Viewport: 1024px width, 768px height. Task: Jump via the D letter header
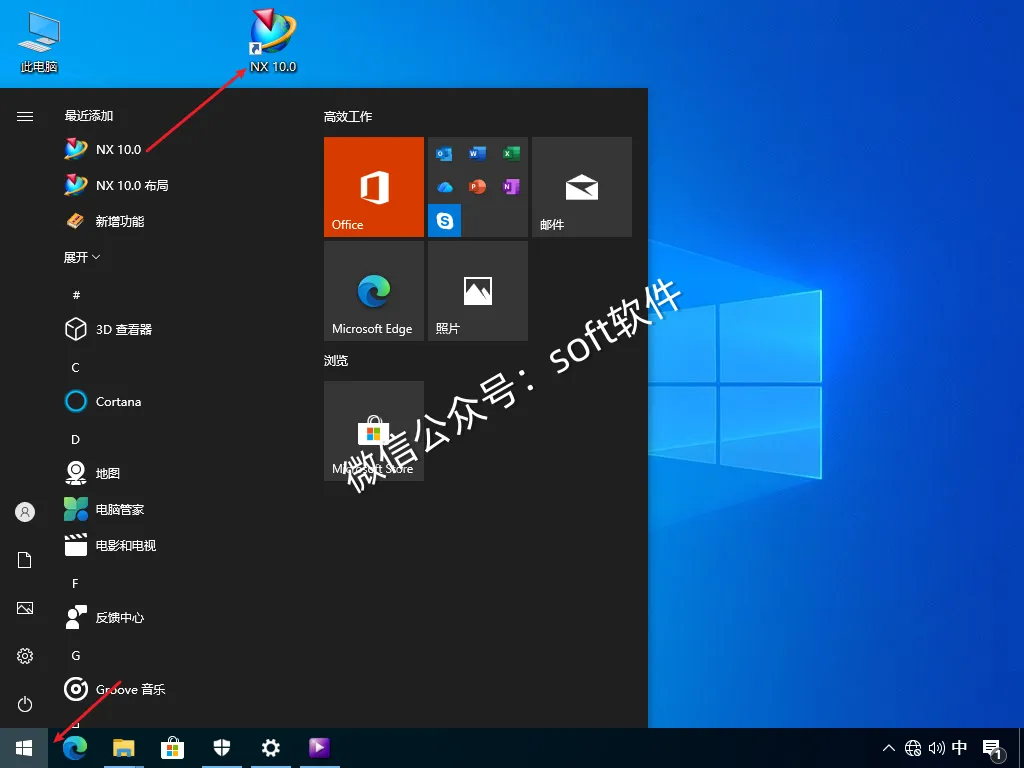click(76, 440)
